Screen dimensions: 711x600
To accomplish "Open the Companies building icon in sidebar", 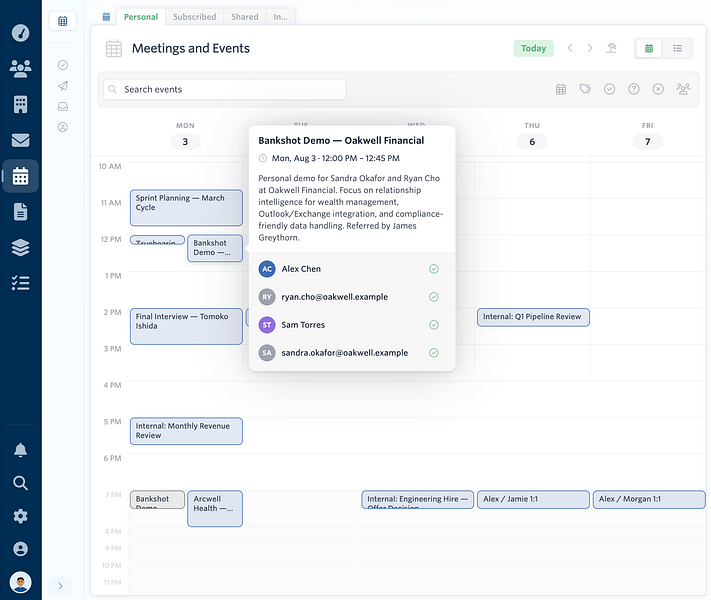I will 20,104.
